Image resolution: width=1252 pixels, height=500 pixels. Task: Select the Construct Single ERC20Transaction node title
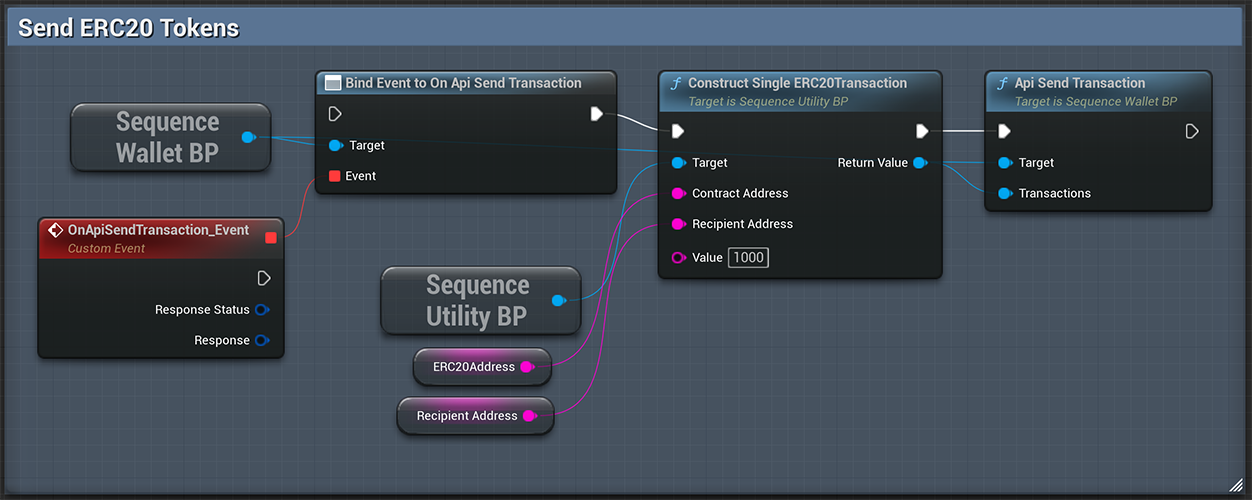click(x=797, y=83)
